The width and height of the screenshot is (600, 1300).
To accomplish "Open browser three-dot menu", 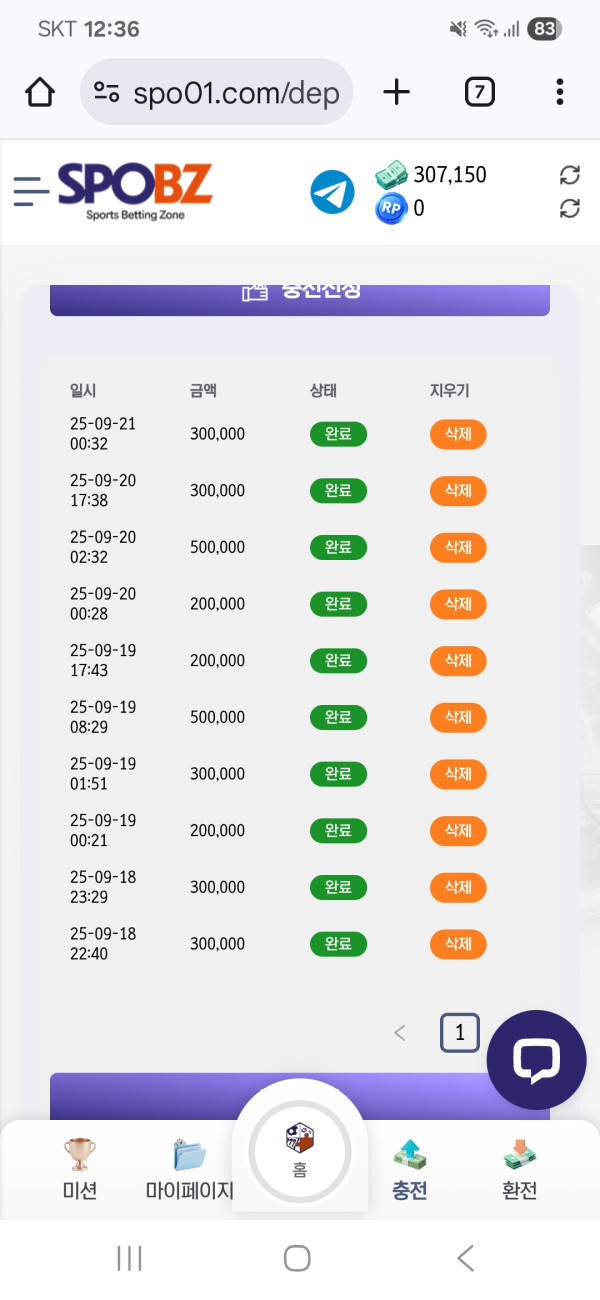I will pos(559,93).
